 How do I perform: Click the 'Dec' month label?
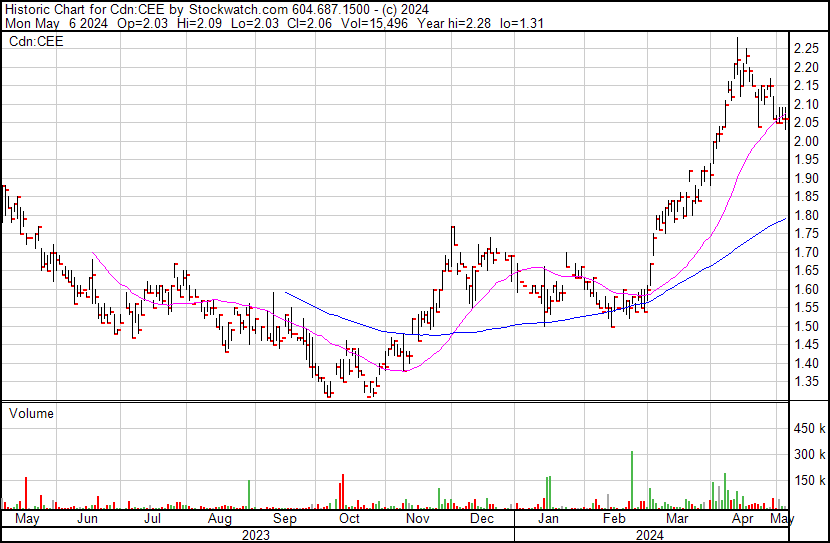pyautogui.click(x=482, y=518)
